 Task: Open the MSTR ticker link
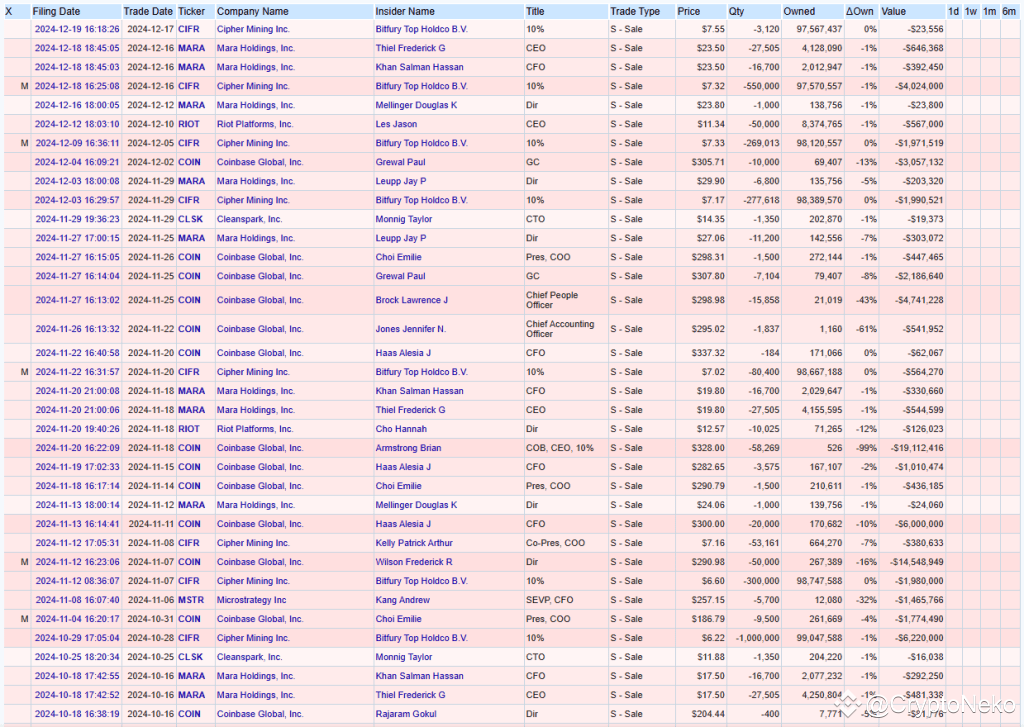tap(191, 600)
